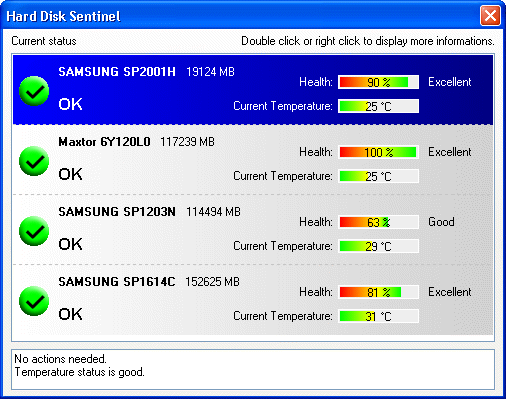The width and height of the screenshot is (506, 399).
Task: Click the 100 % health bar
Action: coord(378,152)
